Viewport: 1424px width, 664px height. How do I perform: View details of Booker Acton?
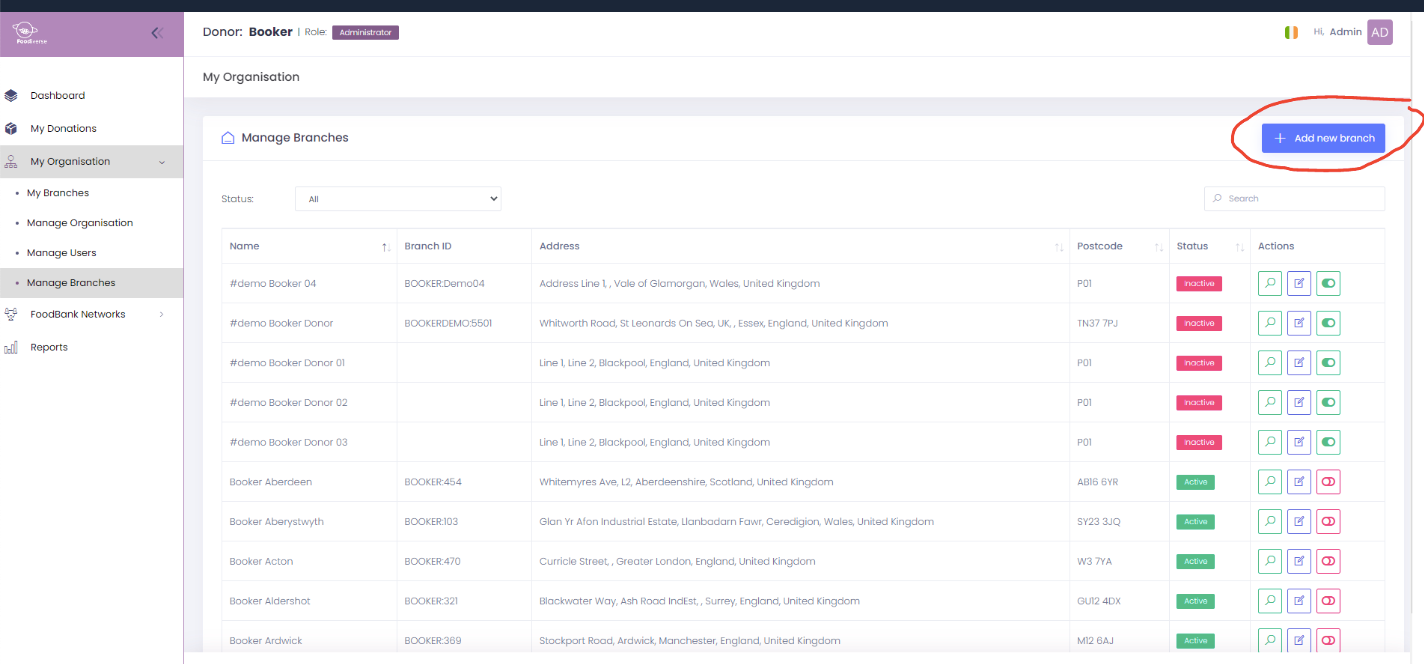[1269, 561]
